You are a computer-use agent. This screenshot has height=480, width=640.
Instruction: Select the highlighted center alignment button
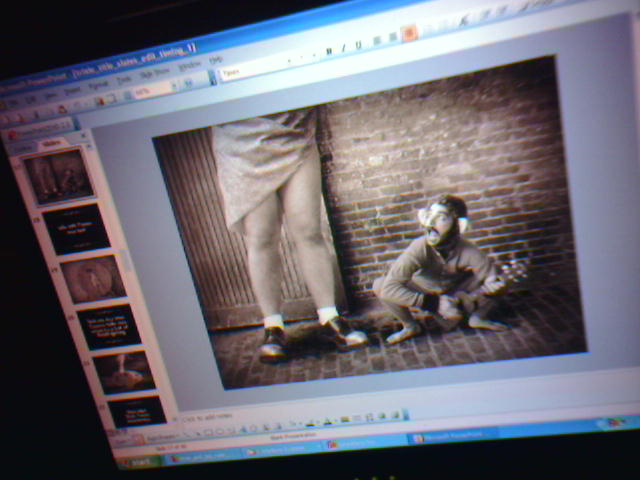pyautogui.click(x=408, y=34)
